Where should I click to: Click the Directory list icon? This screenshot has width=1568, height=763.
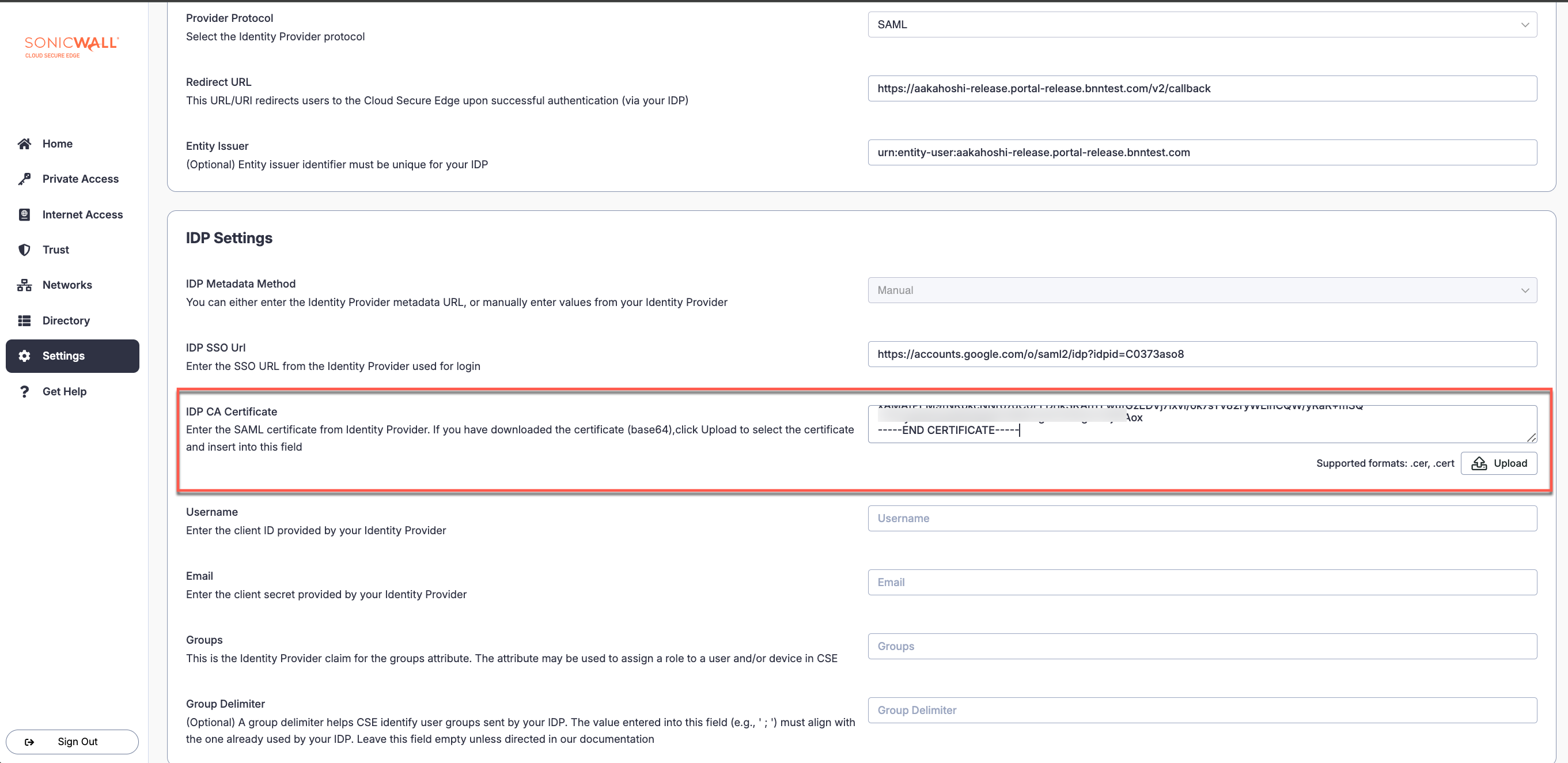point(24,320)
